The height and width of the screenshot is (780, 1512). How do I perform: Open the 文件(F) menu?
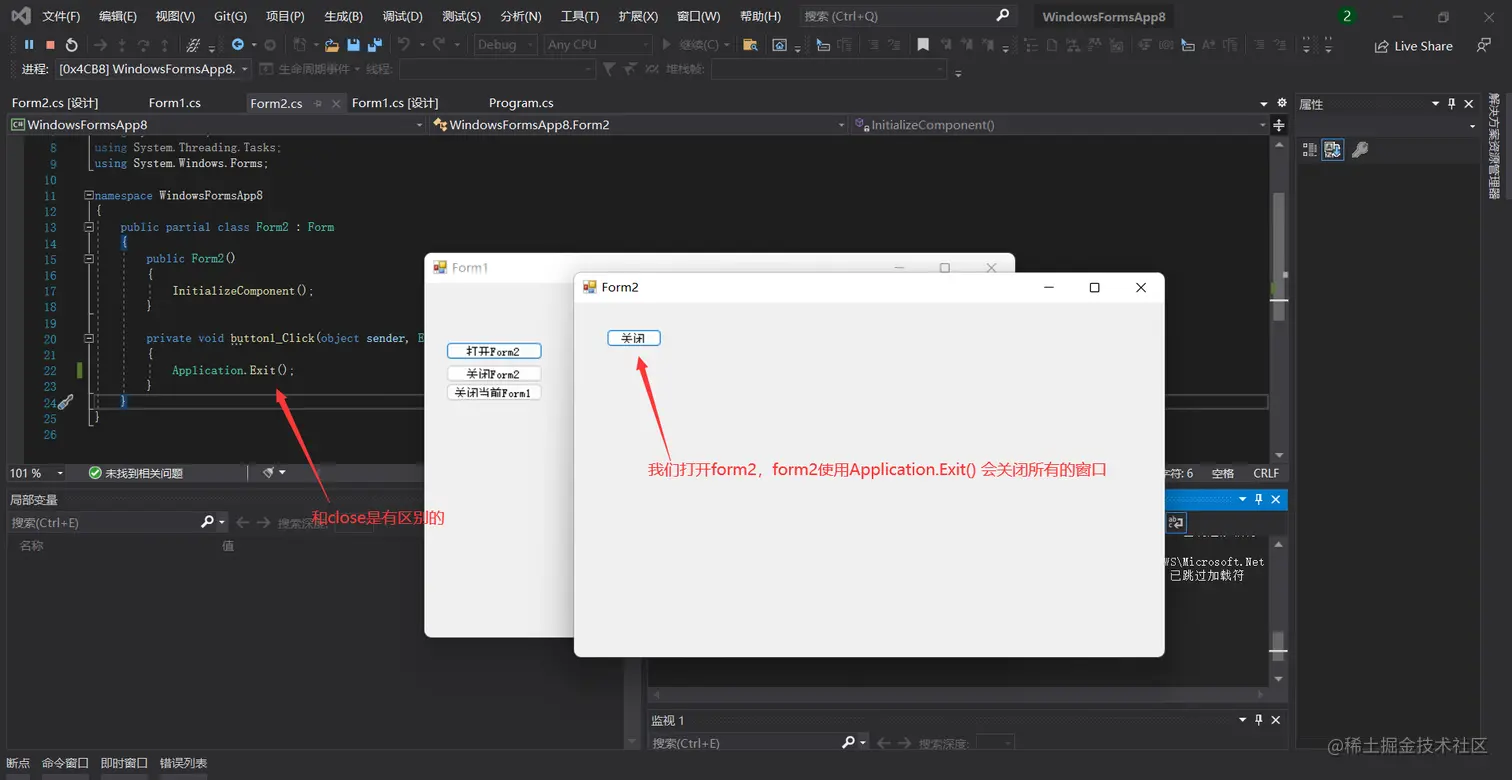pyautogui.click(x=61, y=16)
